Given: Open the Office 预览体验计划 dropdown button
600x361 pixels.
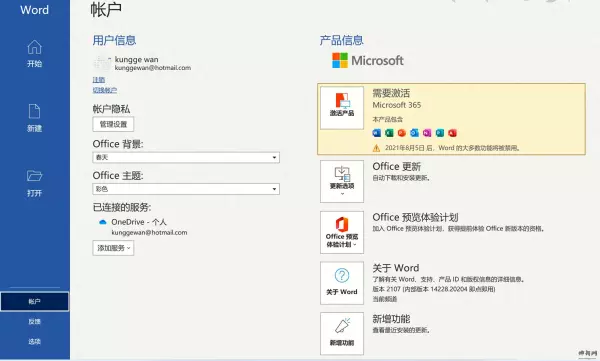Looking at the screenshot, I should tap(342, 232).
